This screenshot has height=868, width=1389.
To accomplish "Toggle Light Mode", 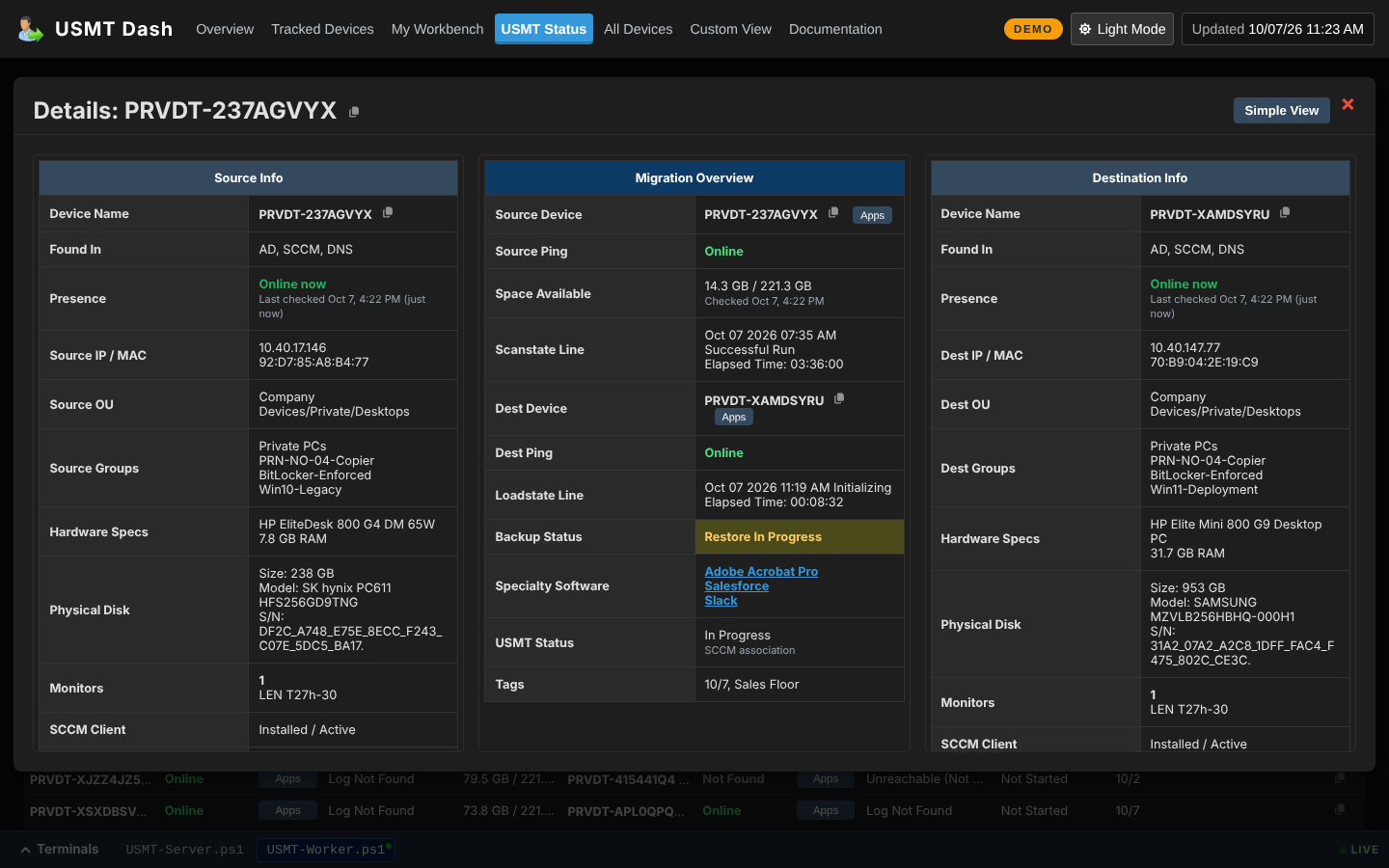I will click(1122, 29).
